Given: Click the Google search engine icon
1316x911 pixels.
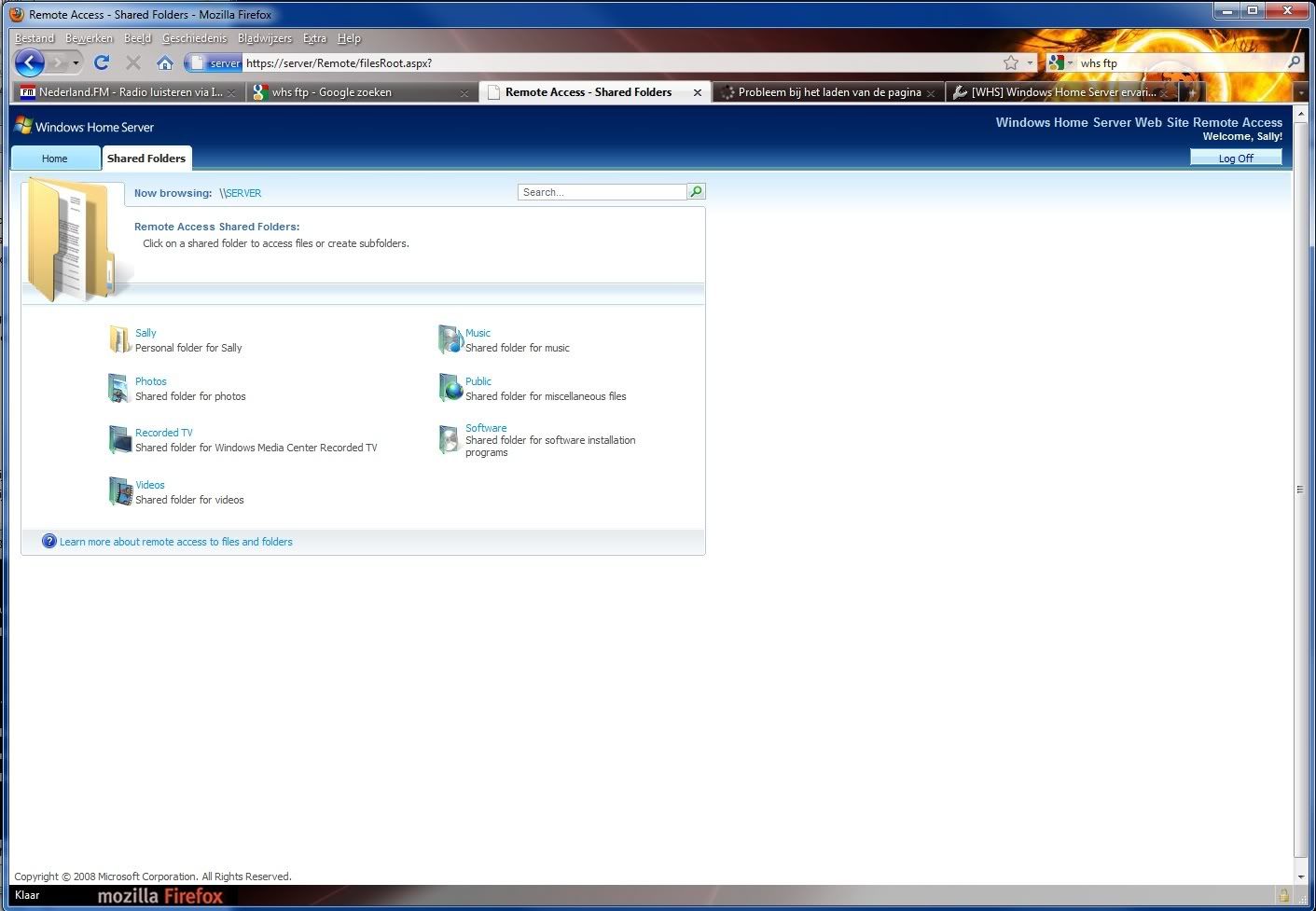Looking at the screenshot, I should point(1056,62).
